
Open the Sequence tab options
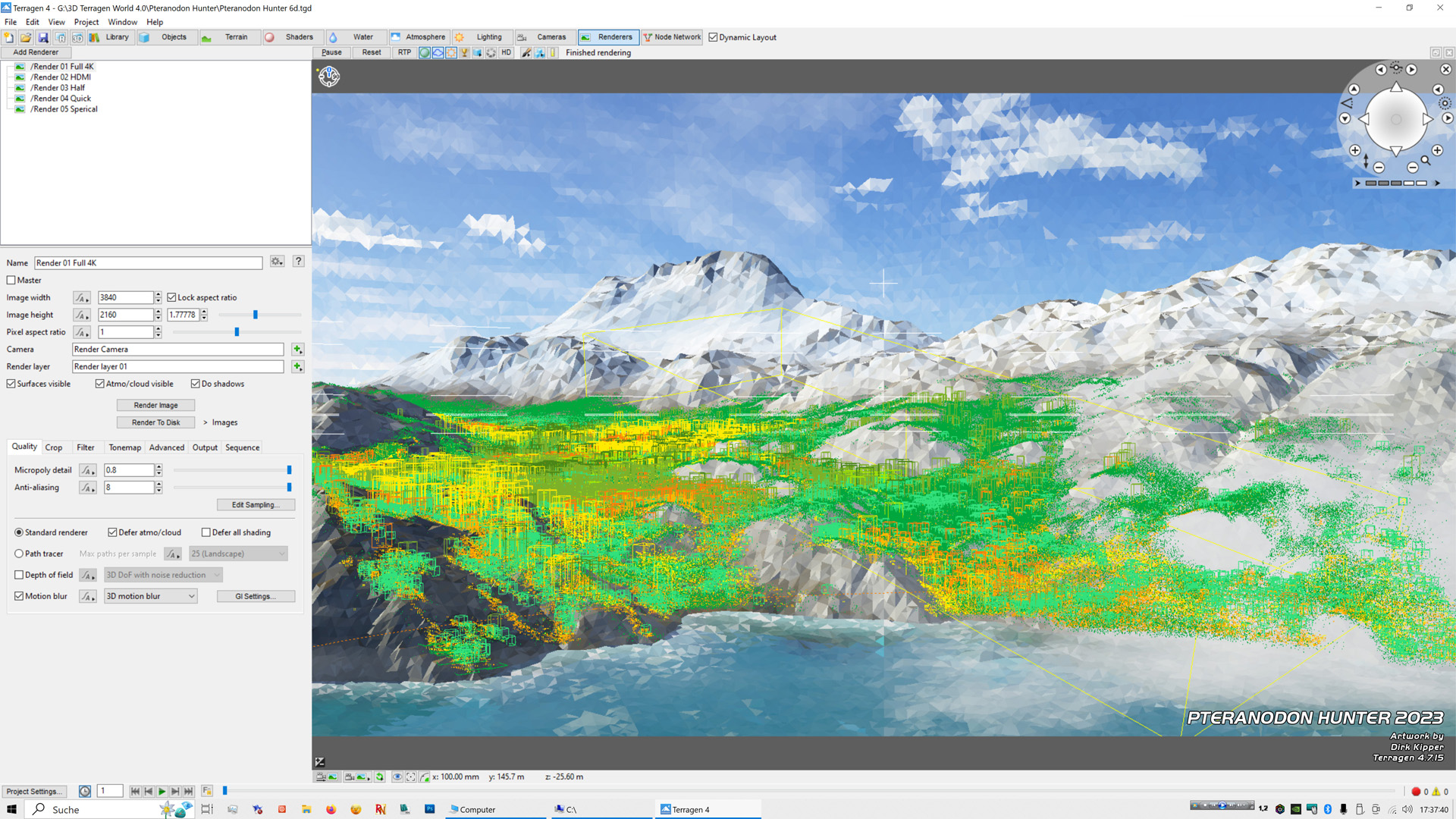pyautogui.click(x=242, y=447)
